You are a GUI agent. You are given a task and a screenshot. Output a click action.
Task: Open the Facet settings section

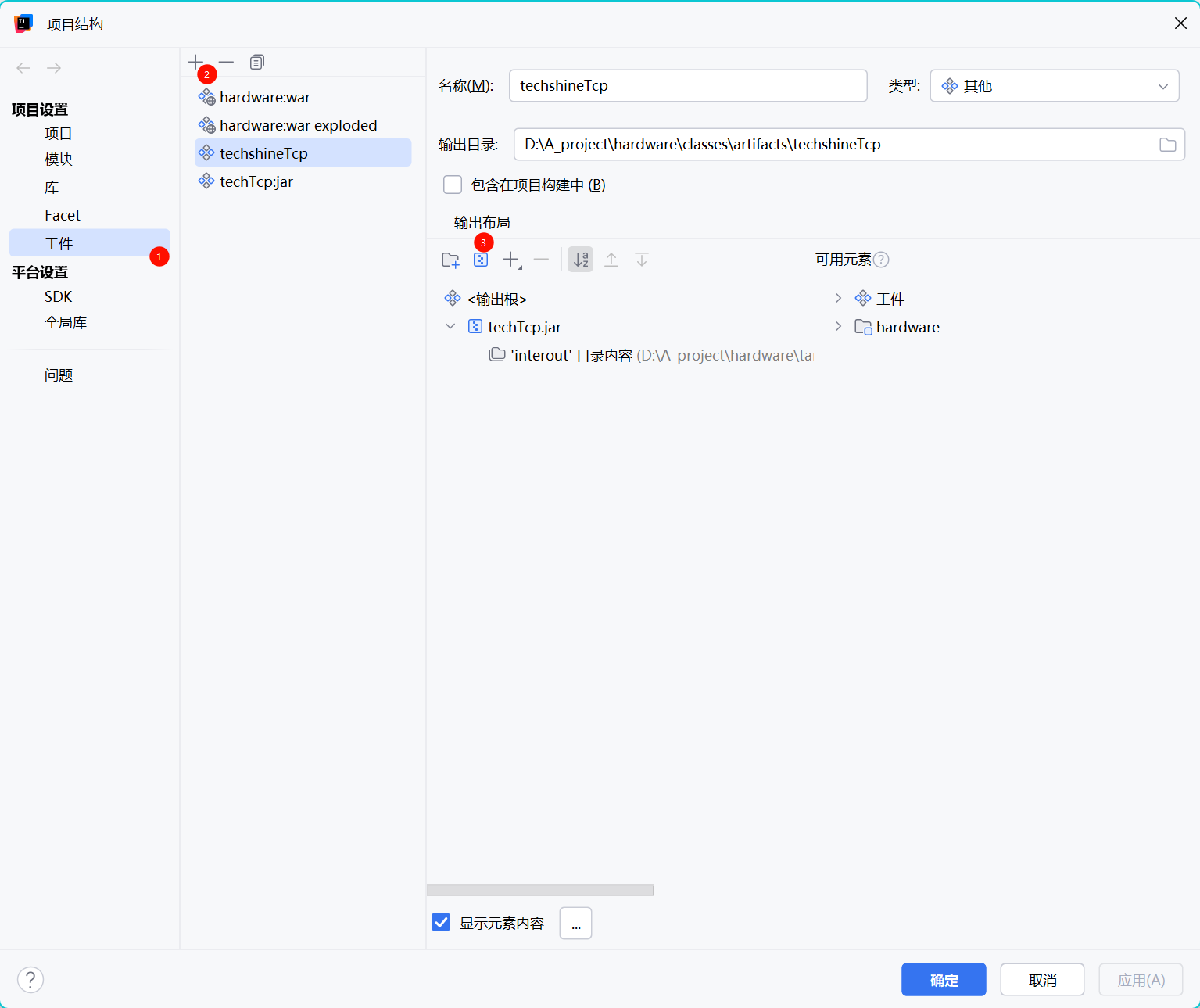click(63, 215)
